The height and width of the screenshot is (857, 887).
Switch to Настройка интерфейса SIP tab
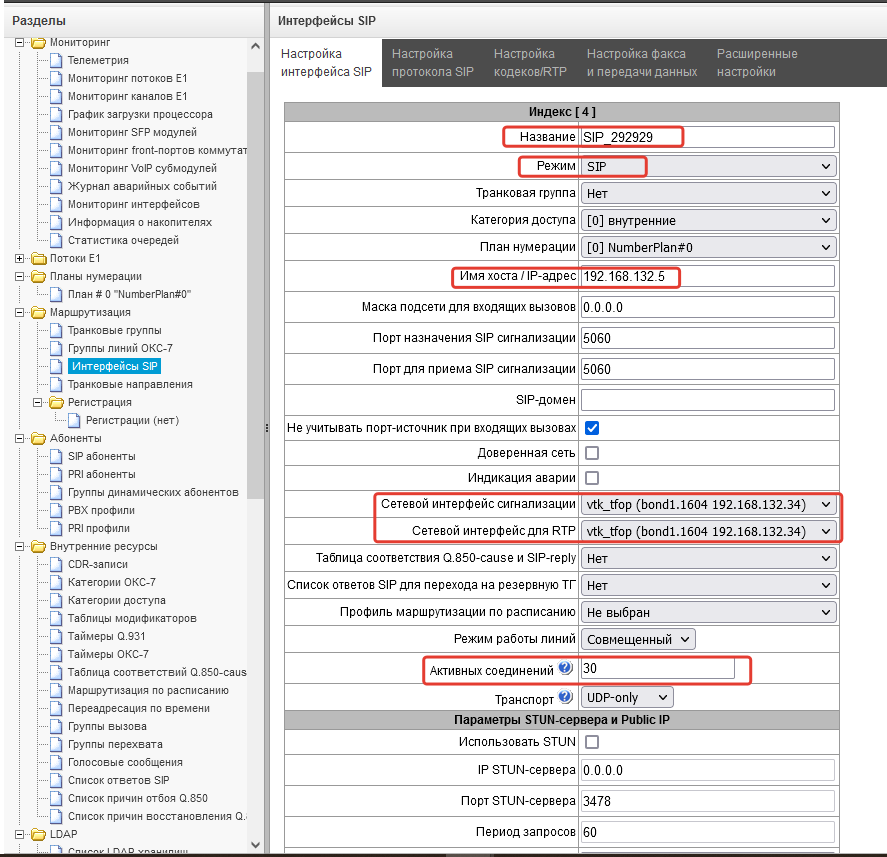326,63
